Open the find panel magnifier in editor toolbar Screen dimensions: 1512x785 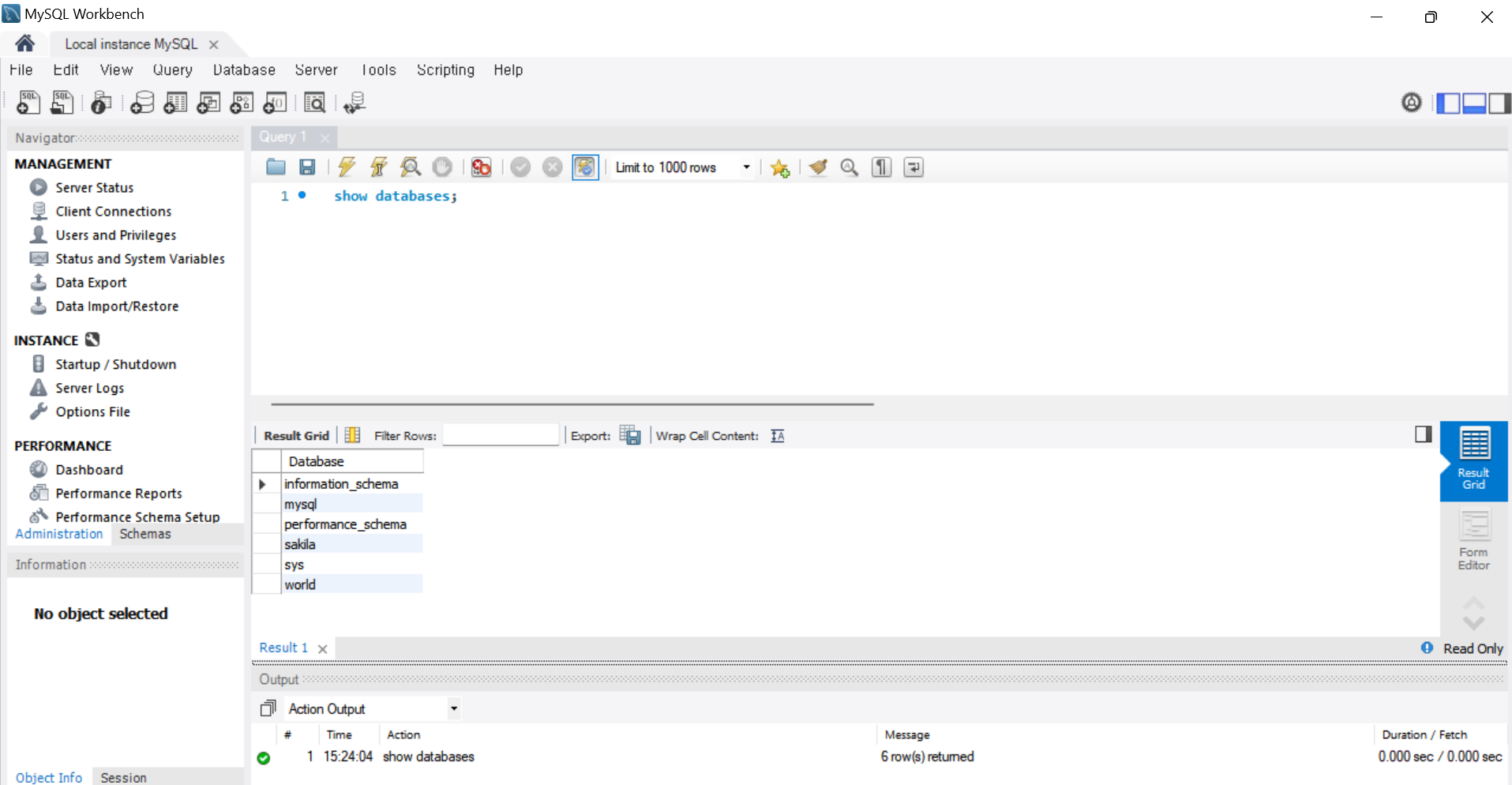click(850, 167)
